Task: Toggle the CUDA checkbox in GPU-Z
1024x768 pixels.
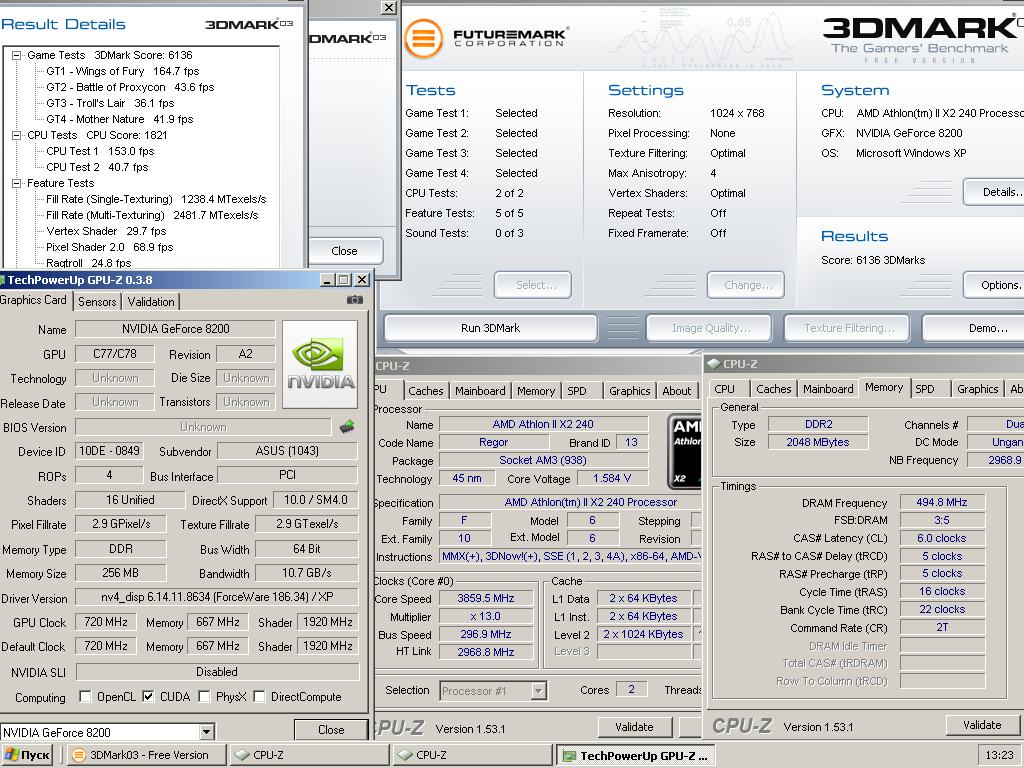Action: 148,696
